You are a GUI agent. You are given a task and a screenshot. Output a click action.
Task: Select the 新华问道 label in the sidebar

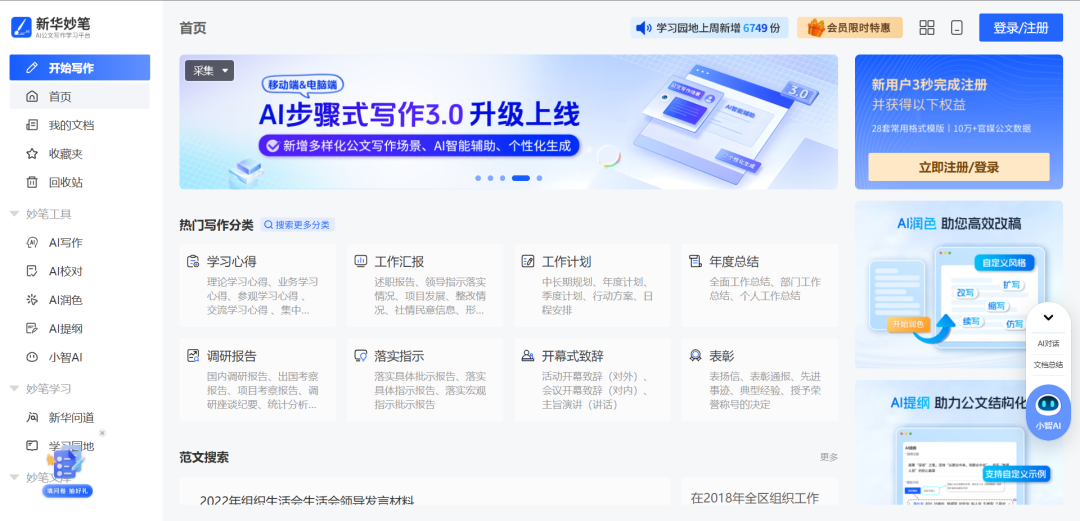(x=72, y=417)
